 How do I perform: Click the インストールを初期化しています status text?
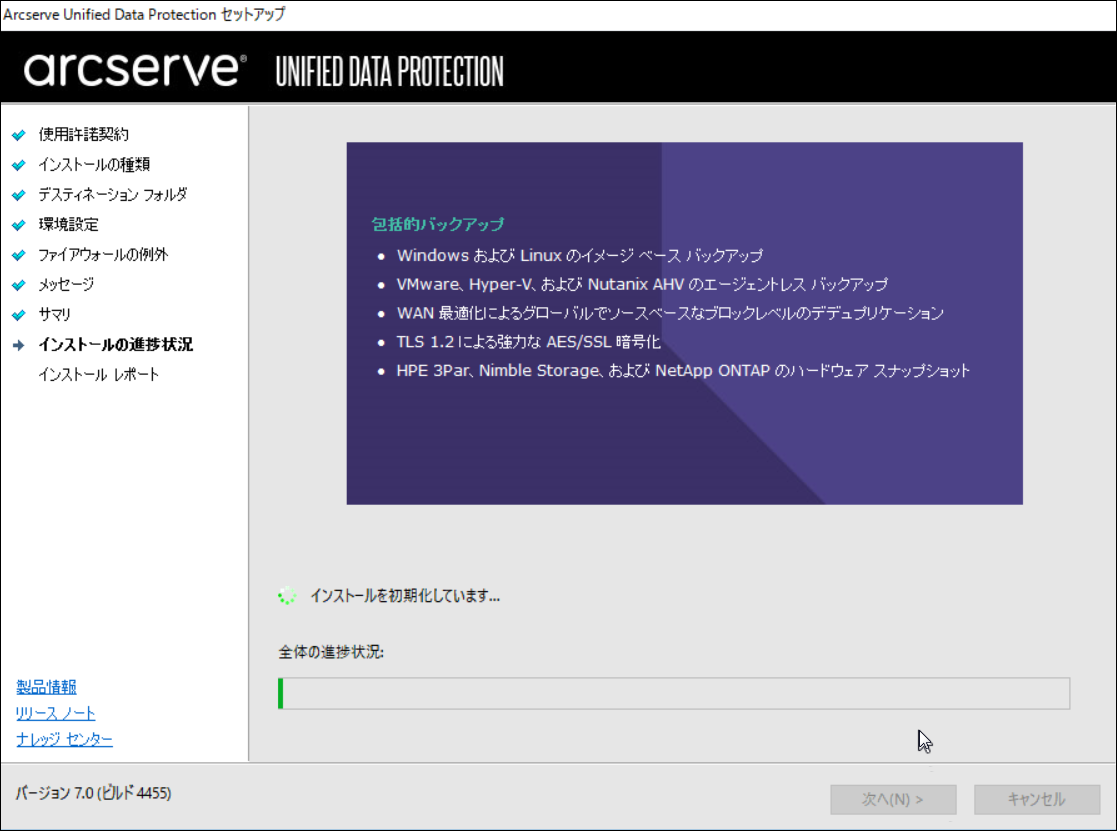[405, 596]
